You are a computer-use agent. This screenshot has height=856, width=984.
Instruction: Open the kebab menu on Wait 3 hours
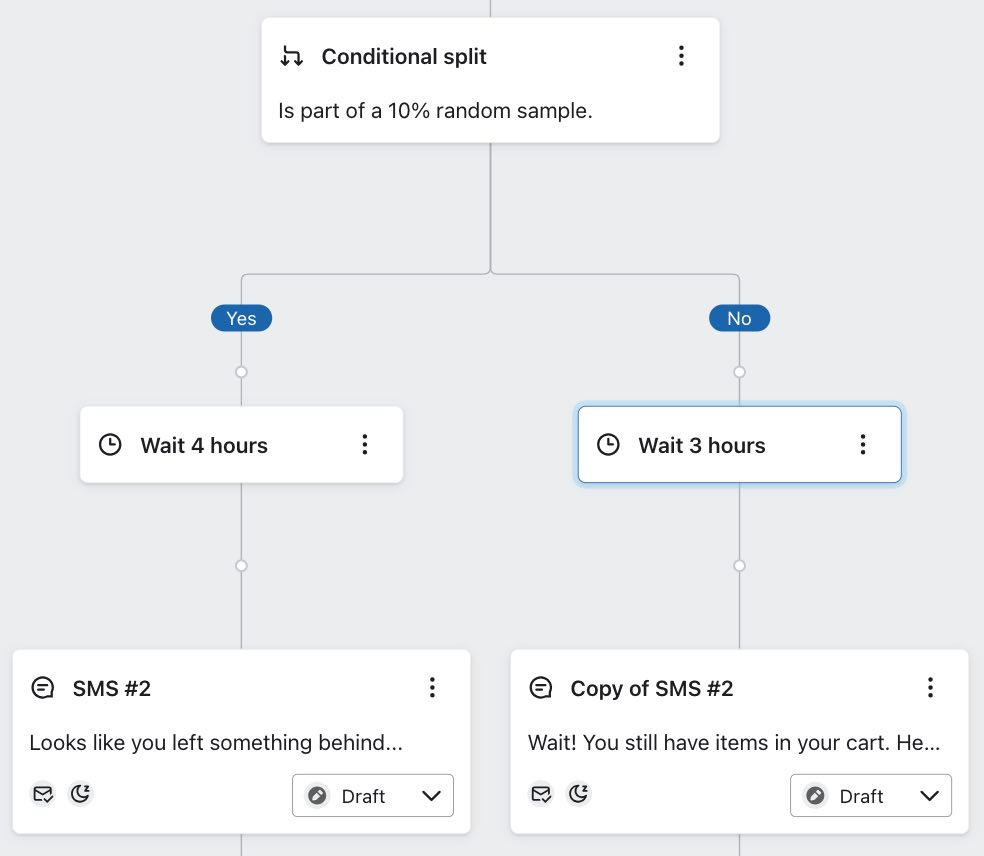(x=863, y=444)
